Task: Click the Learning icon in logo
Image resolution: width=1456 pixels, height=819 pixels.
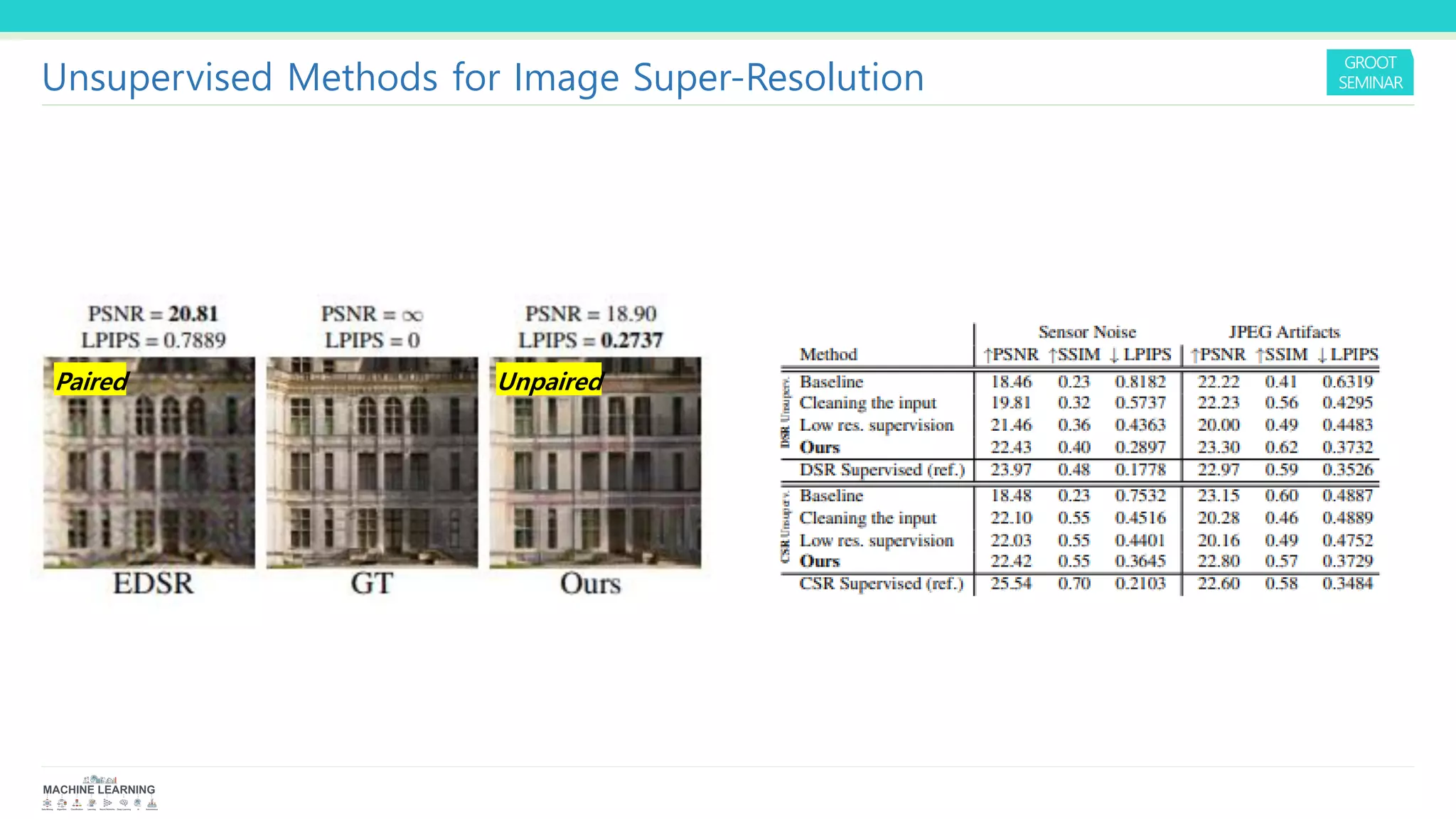Action: tap(92, 803)
